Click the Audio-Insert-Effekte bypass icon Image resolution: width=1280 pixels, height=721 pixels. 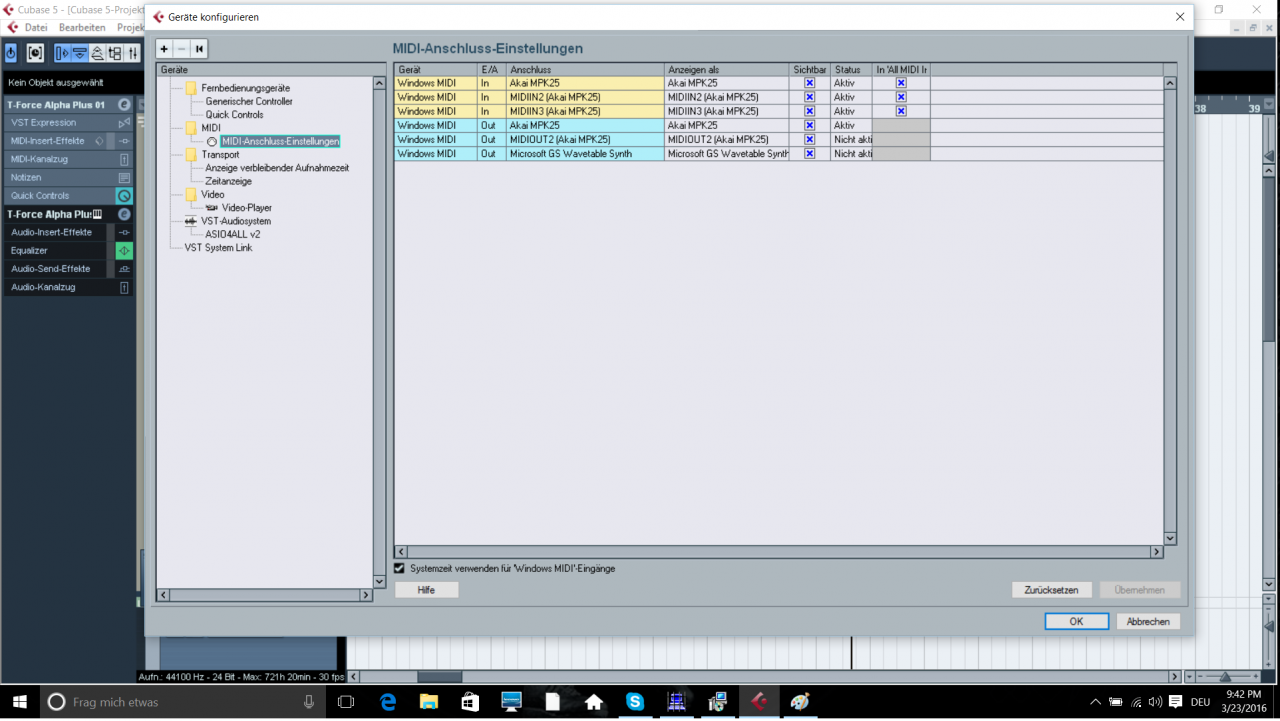(x=124, y=232)
